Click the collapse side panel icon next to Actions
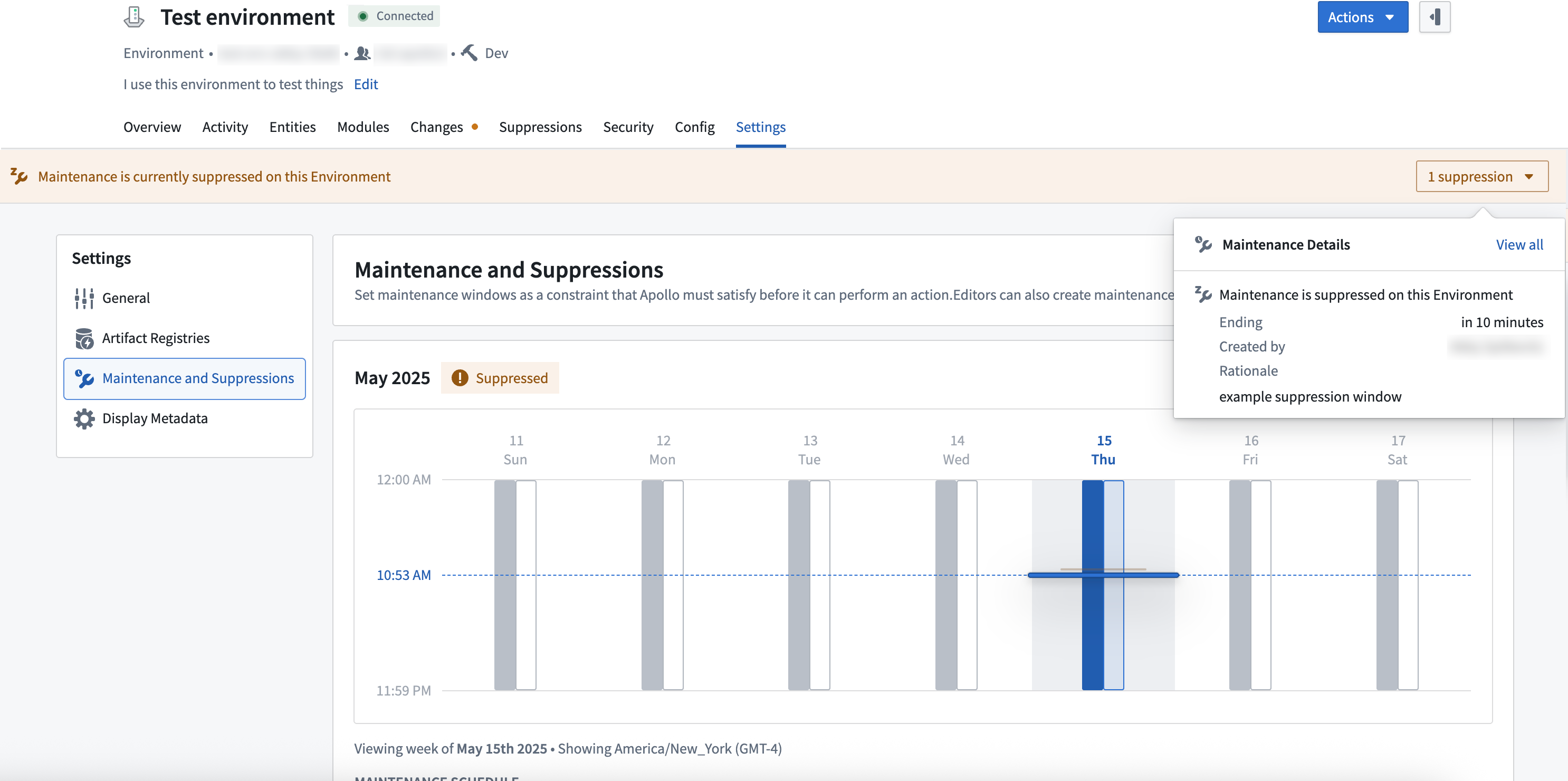 point(1434,17)
